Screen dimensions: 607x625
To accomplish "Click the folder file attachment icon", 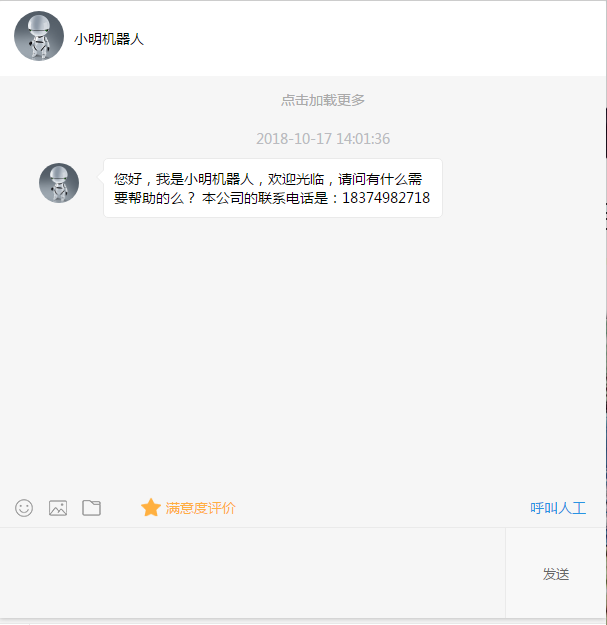I will coord(91,508).
